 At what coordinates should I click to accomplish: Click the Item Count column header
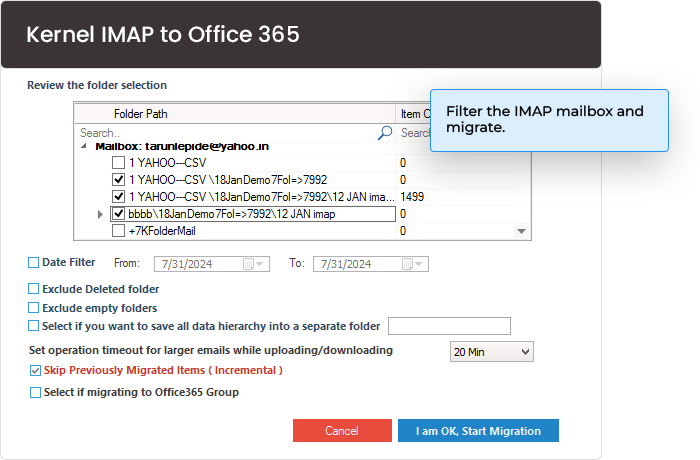pyautogui.click(x=413, y=114)
